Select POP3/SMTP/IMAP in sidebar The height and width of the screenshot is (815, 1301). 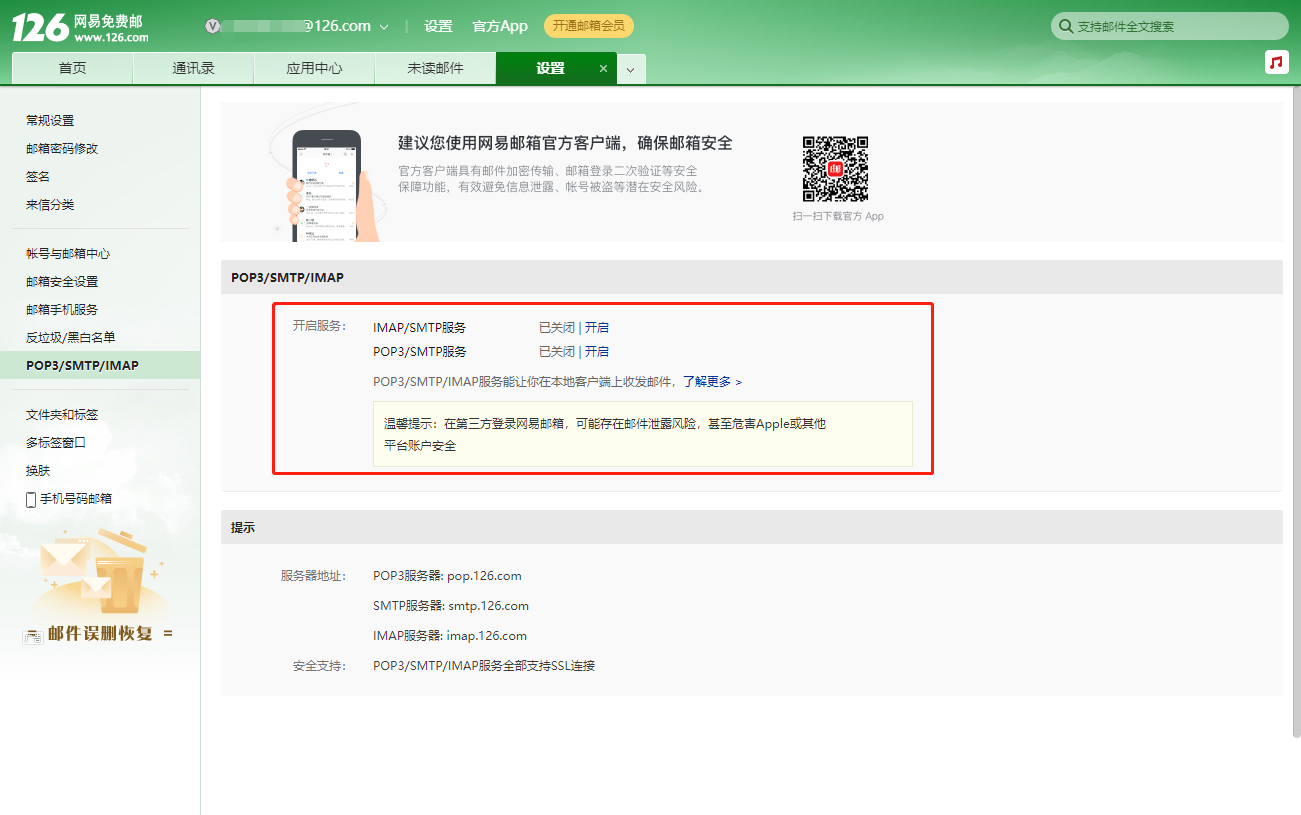[x=100, y=366]
